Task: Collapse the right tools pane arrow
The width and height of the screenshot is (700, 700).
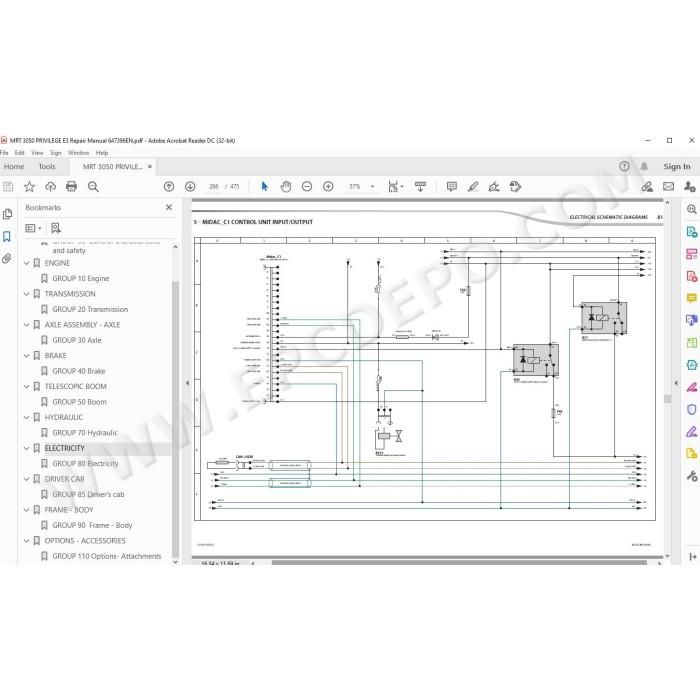Action: [x=676, y=383]
